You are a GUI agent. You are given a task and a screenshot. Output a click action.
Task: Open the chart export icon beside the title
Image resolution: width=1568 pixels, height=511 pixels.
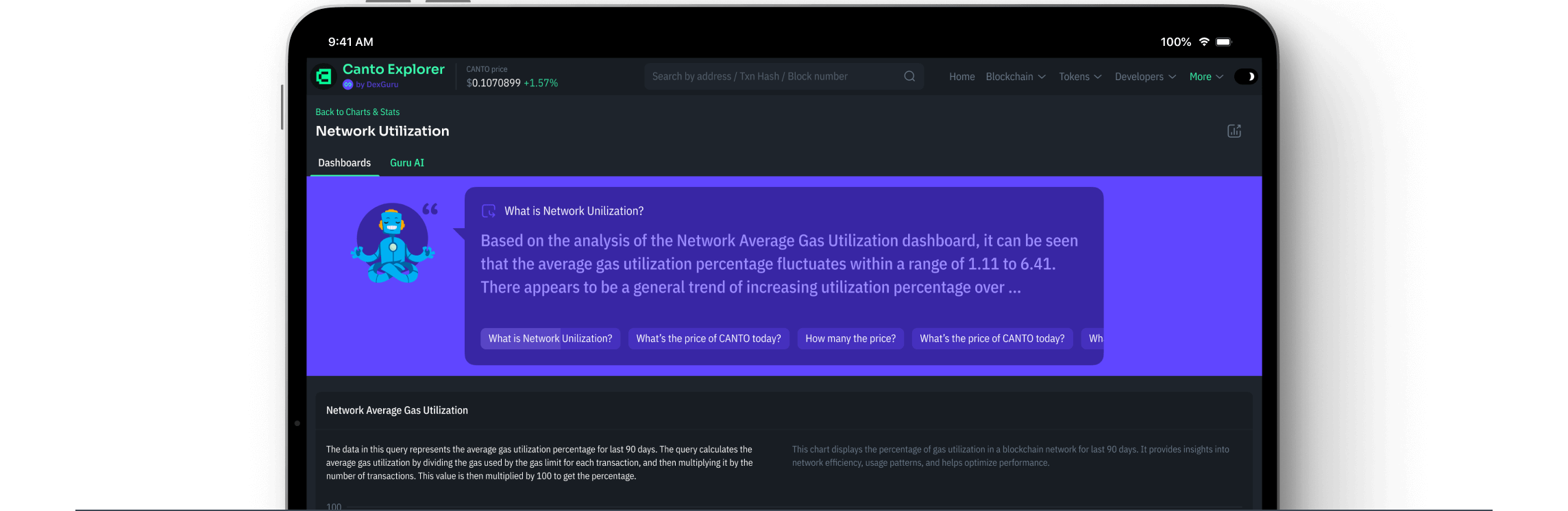[x=1234, y=131]
